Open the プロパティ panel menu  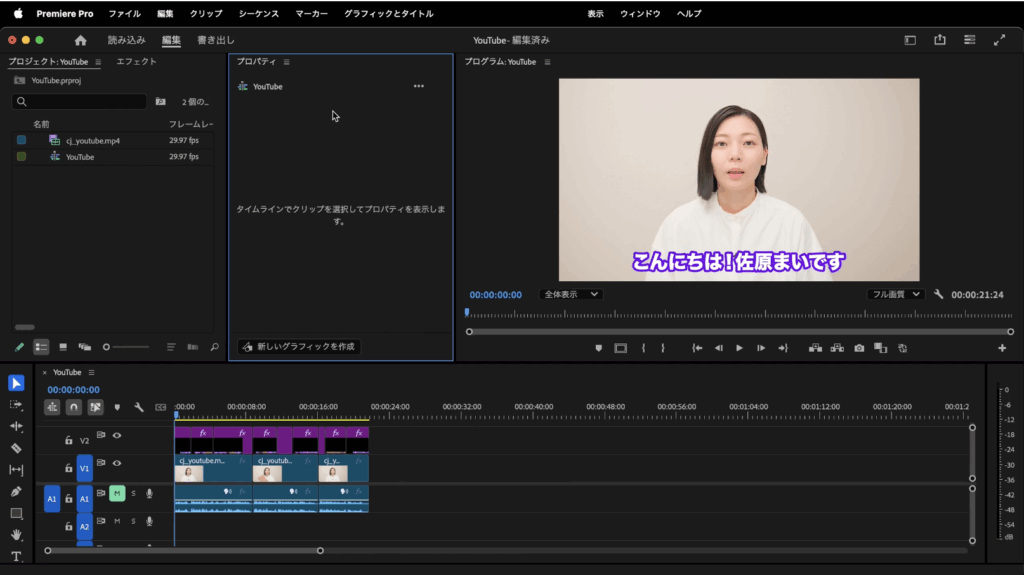point(286,62)
